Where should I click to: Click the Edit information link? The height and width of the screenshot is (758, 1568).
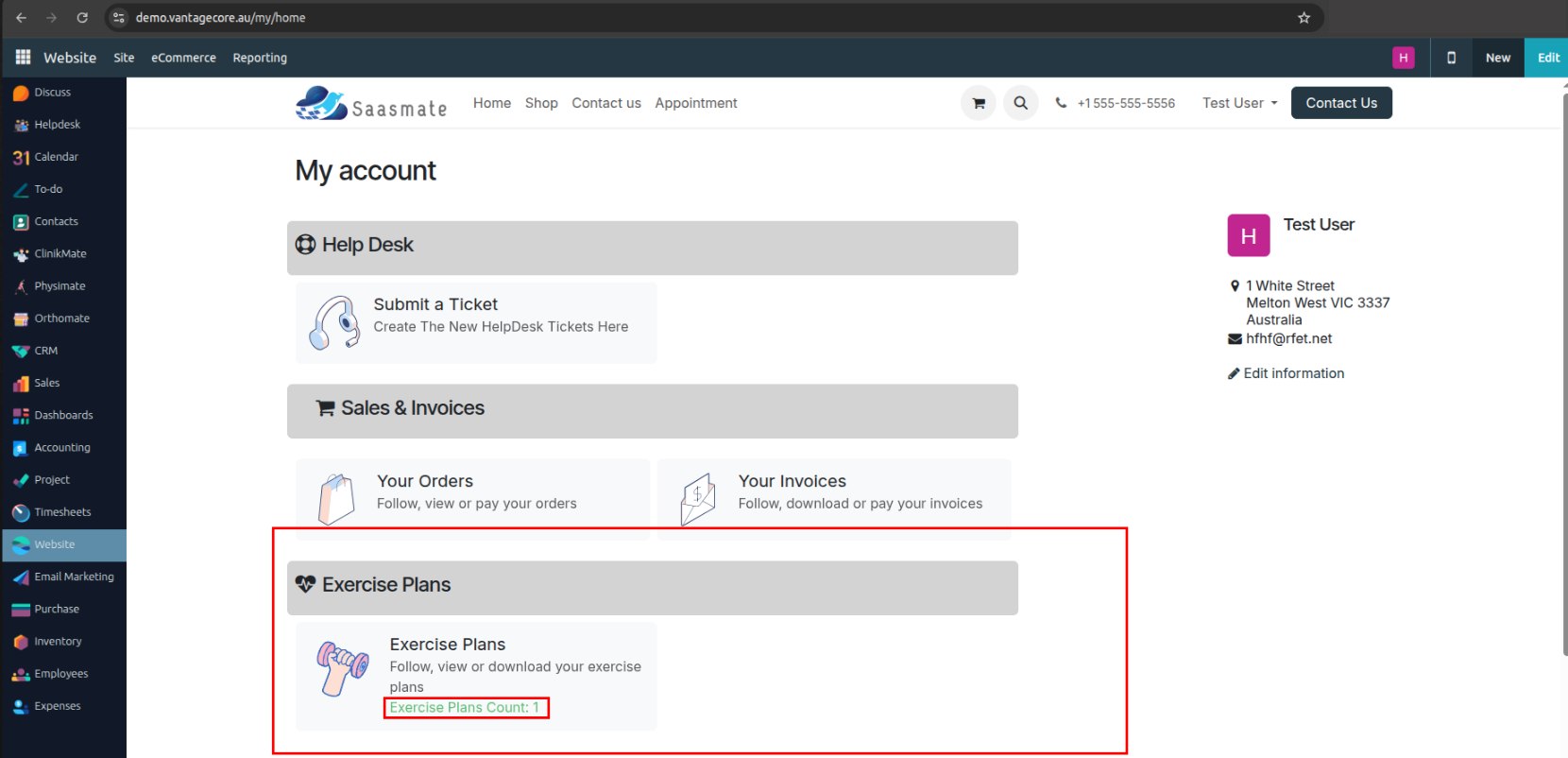pos(1292,373)
